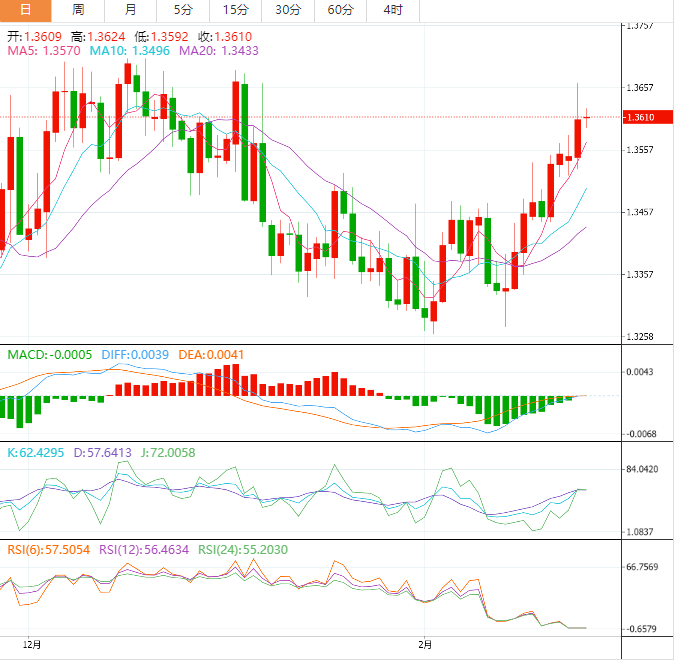
Task: Click the MACD:-0.0005 indicator label
Action: point(50,355)
